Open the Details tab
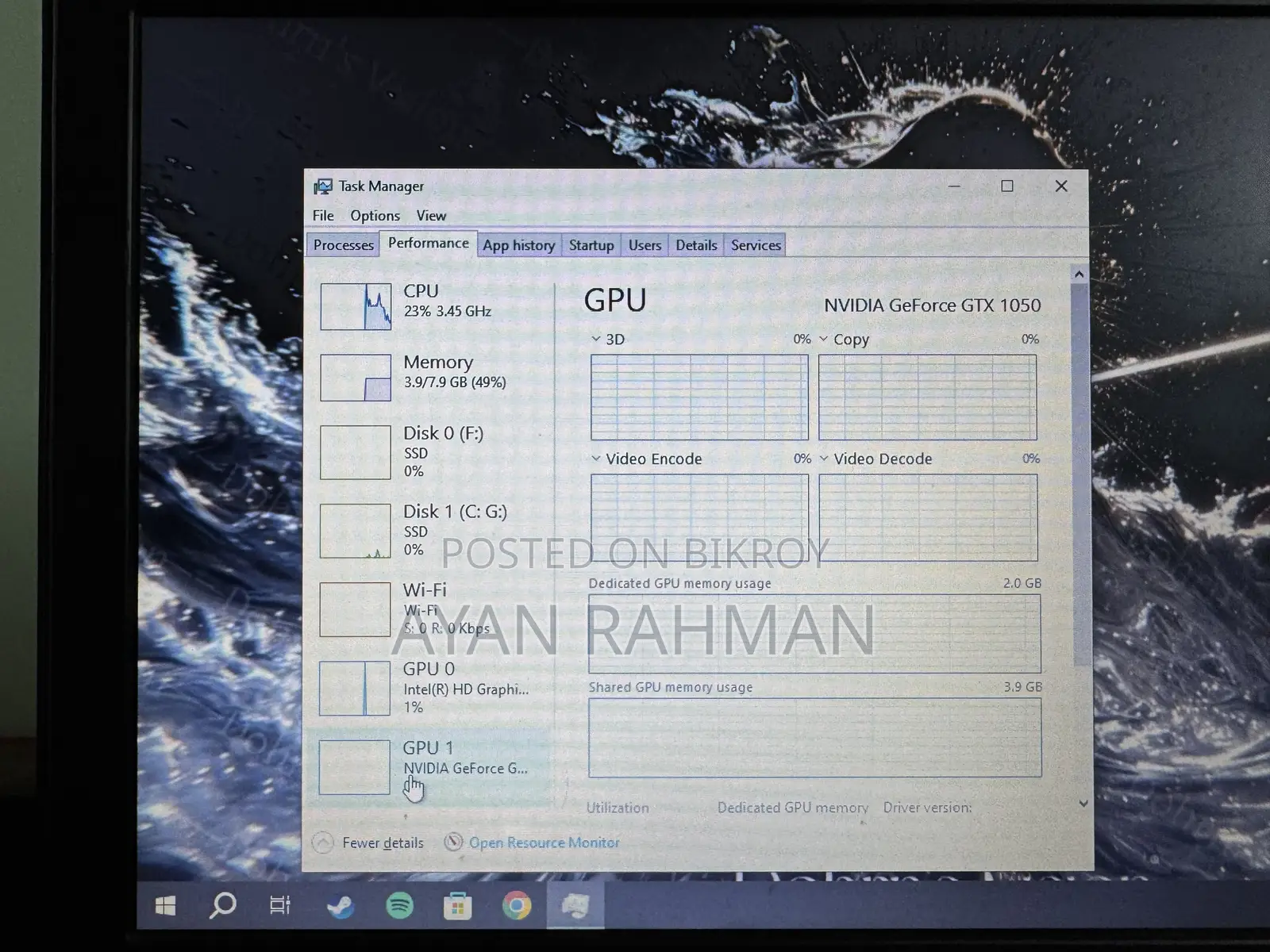This screenshot has height=952, width=1270. pyautogui.click(x=696, y=245)
